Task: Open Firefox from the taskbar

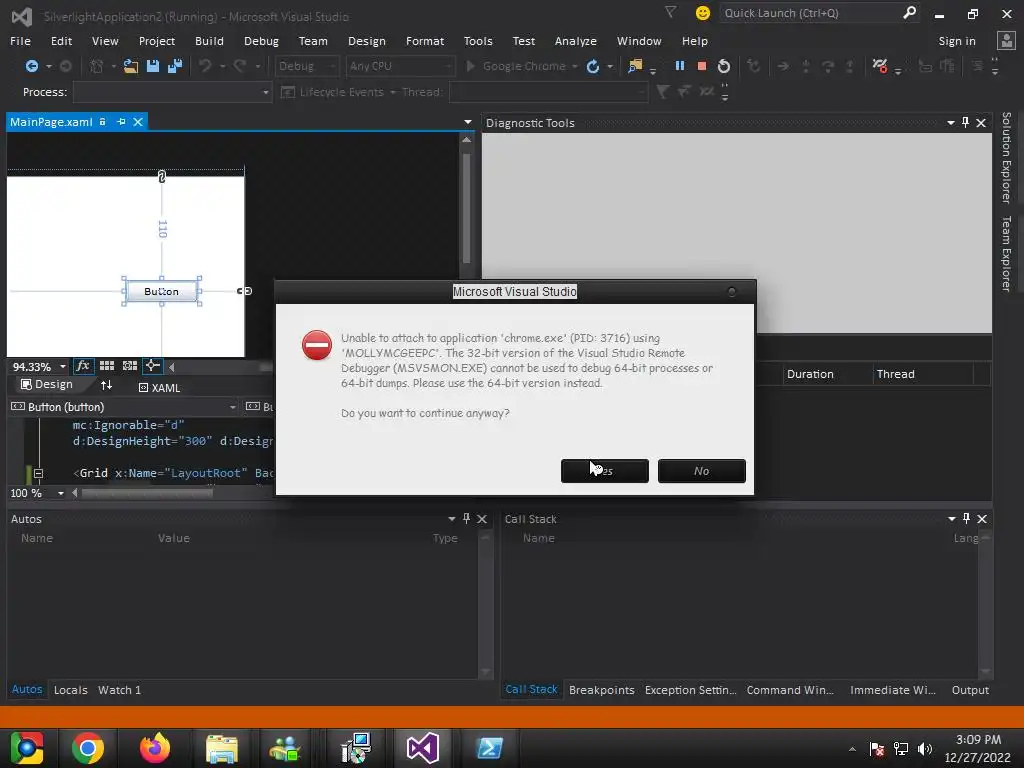Action: pyautogui.click(x=155, y=748)
